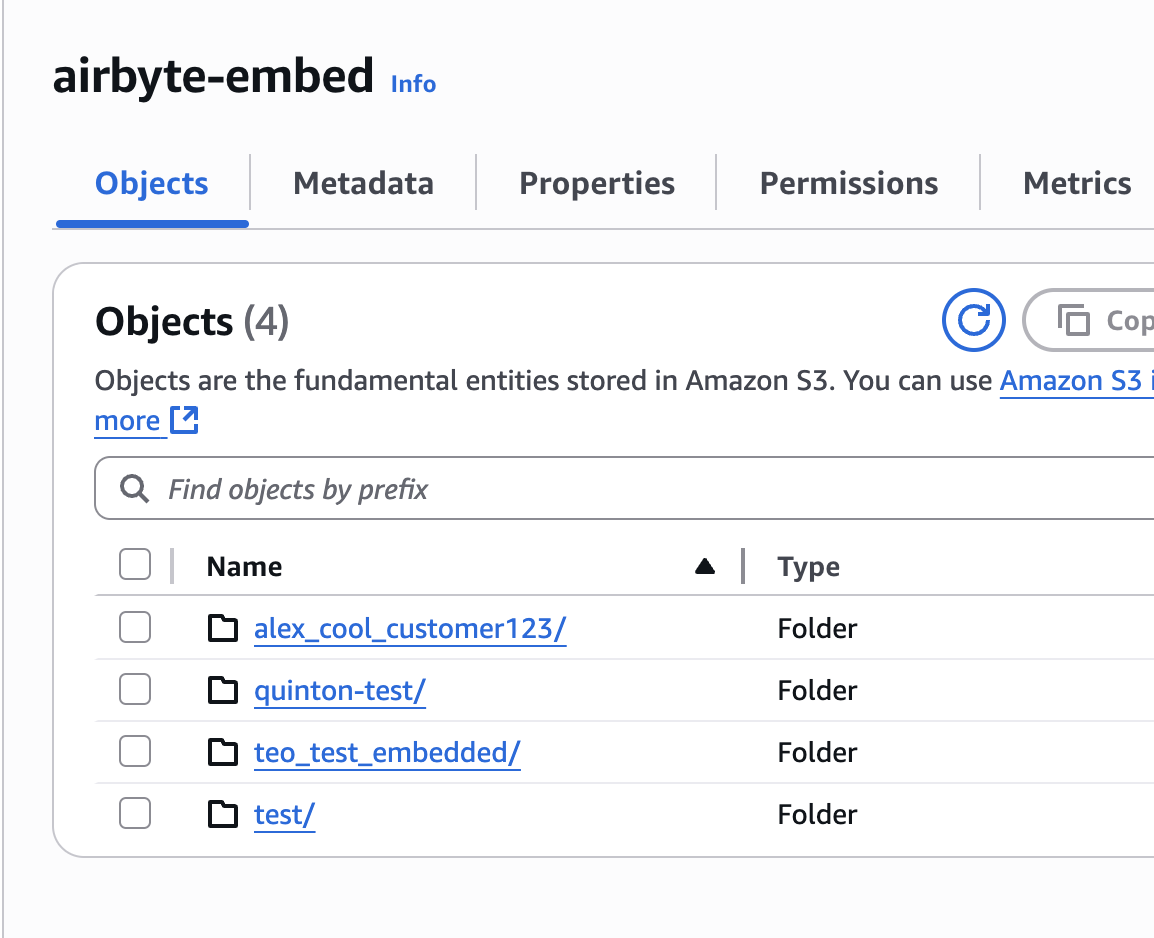Click the folder icon beside alex_cool_customer123/
Screen dimensions: 1154x938
pos(223,629)
